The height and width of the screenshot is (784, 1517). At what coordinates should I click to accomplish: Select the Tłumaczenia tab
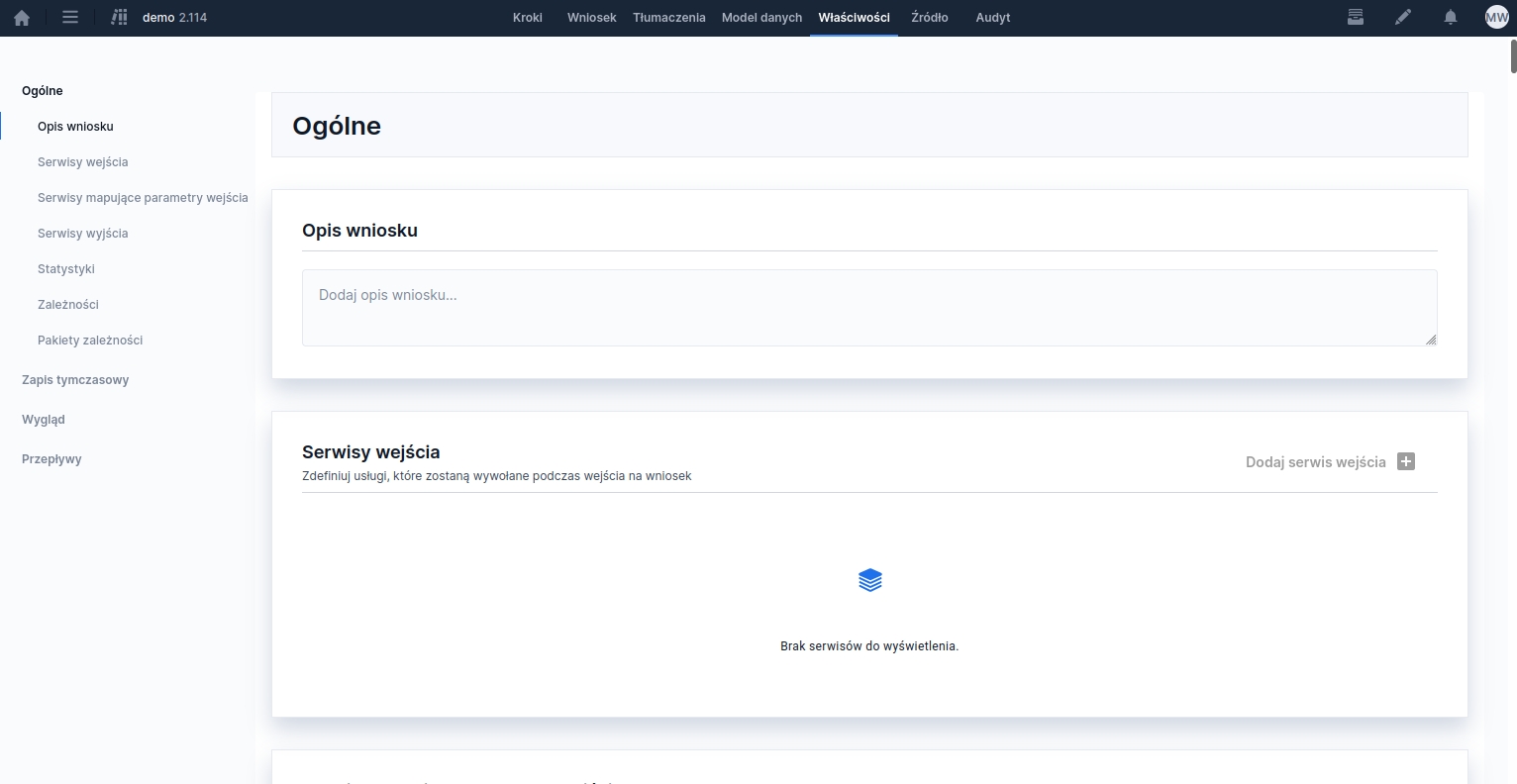coord(669,18)
